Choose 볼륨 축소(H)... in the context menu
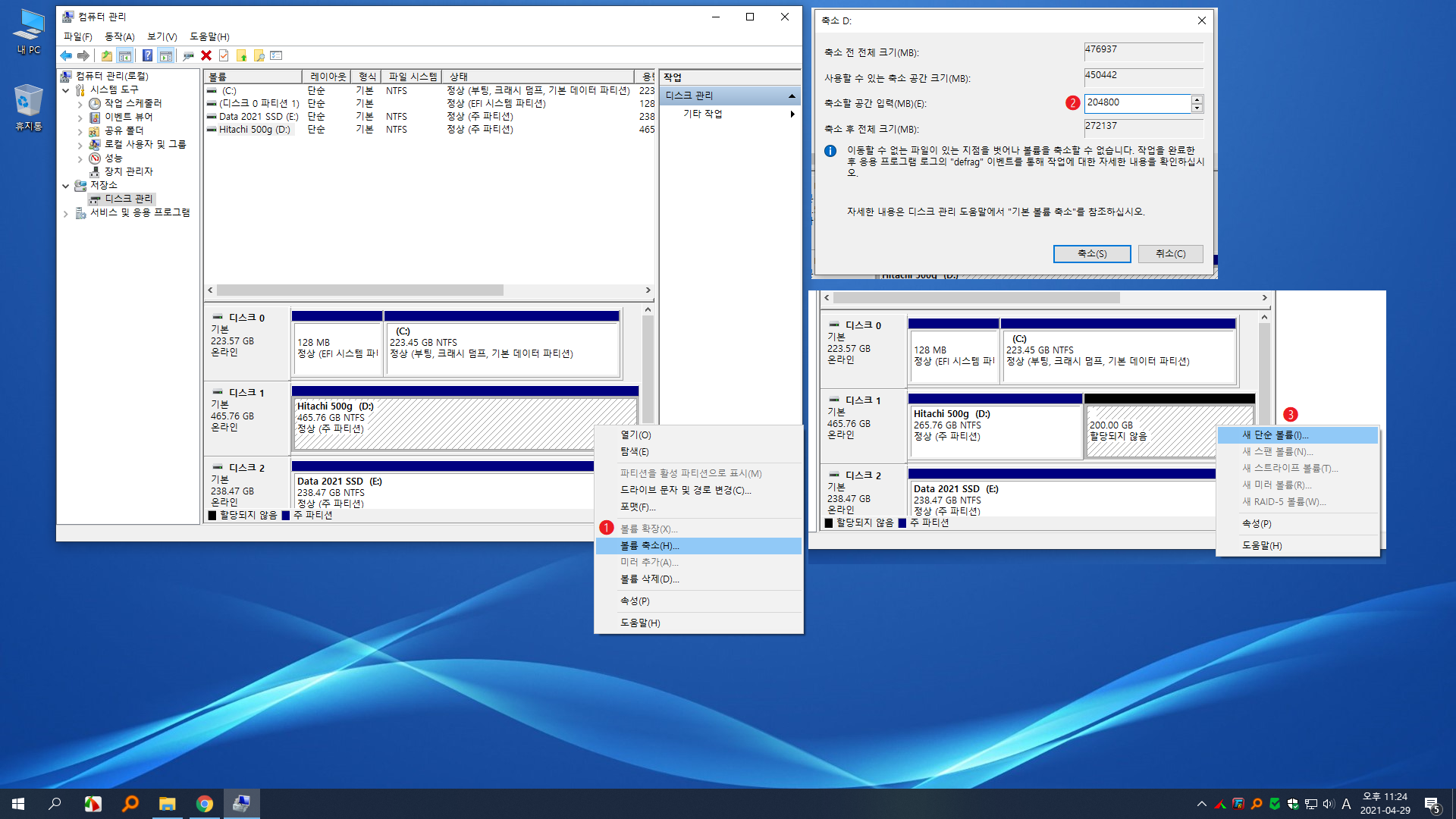The width and height of the screenshot is (1456, 819). (x=698, y=546)
